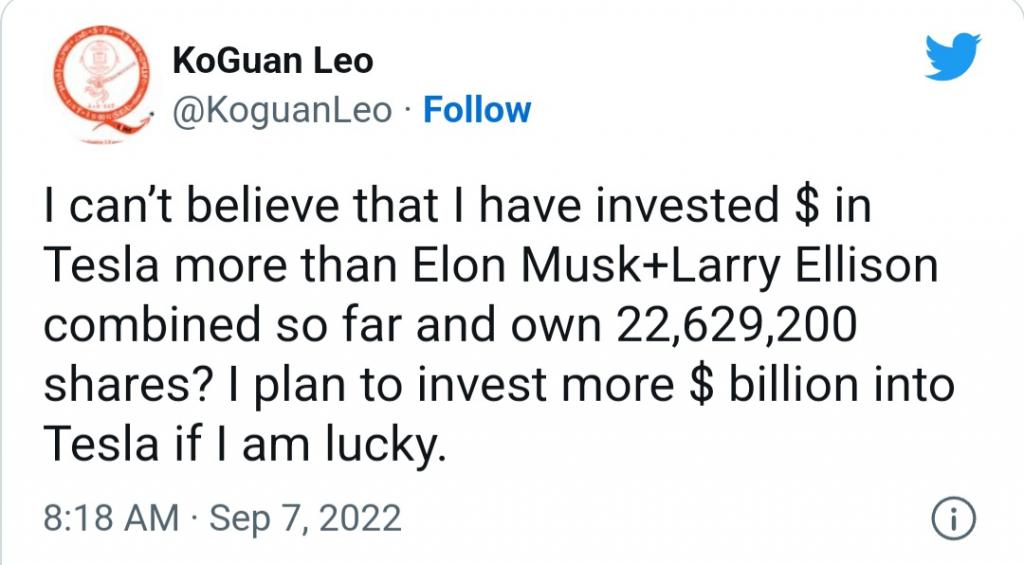The width and height of the screenshot is (1024, 565).
Task: Click the word shares? in the tweet
Action: coord(129,385)
